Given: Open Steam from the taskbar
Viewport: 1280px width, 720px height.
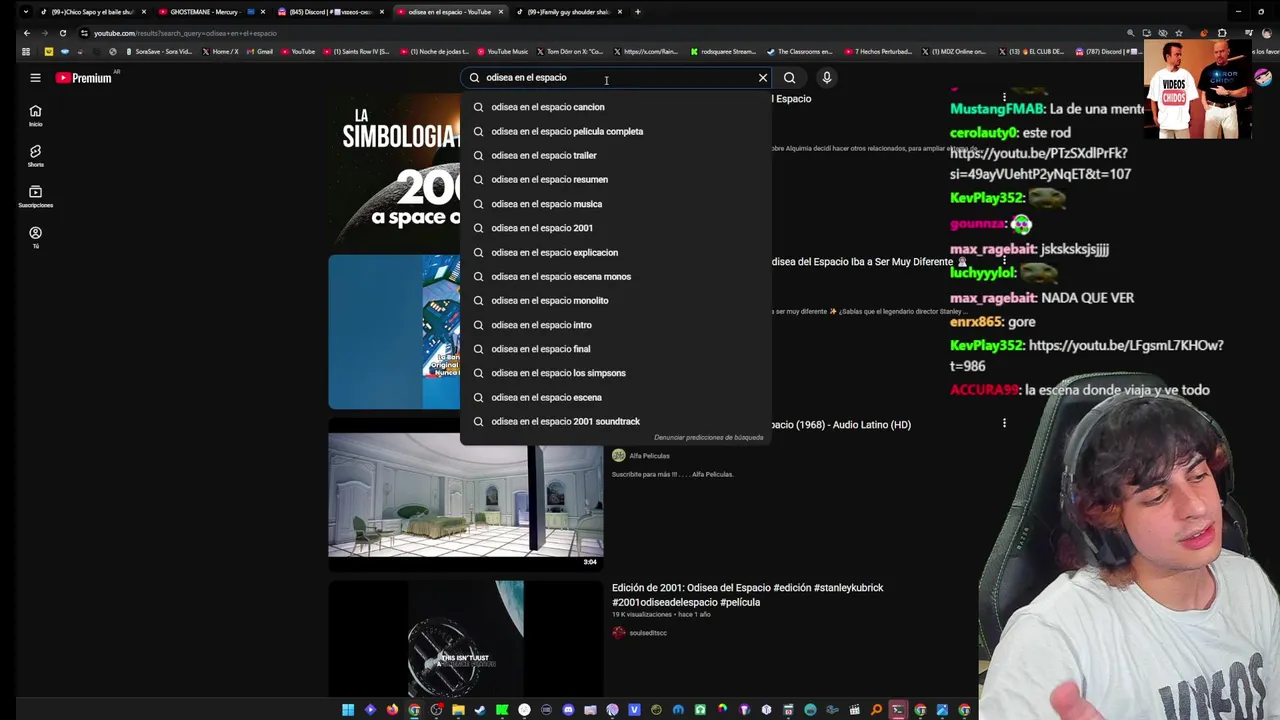Looking at the screenshot, I should (x=480, y=710).
